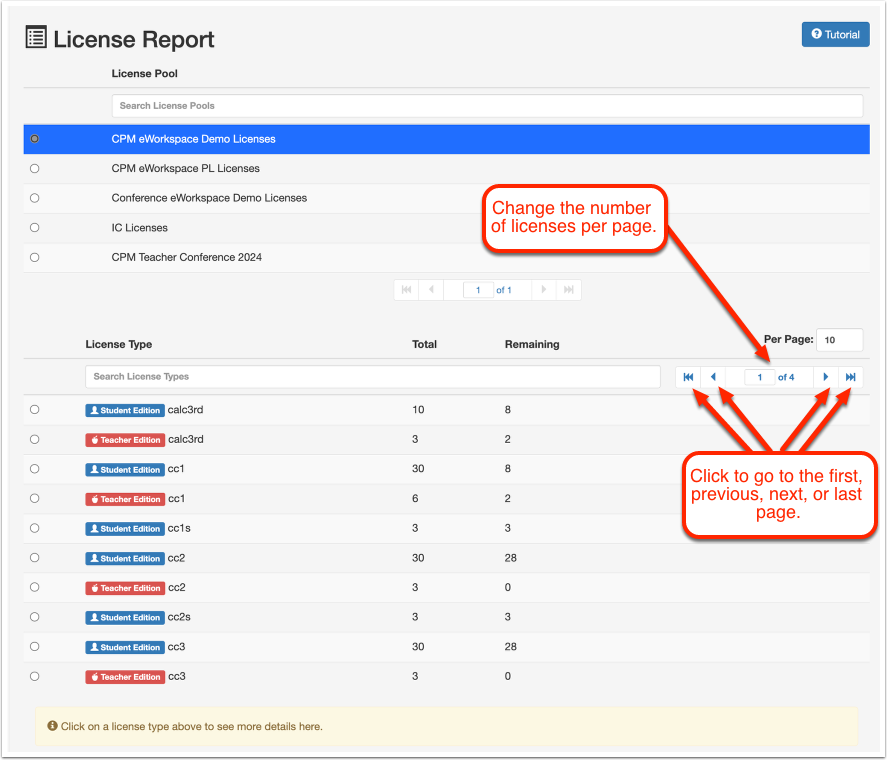Select CPM Teacher Conference 2024 radio button
The height and width of the screenshot is (760, 887).
click(35, 257)
